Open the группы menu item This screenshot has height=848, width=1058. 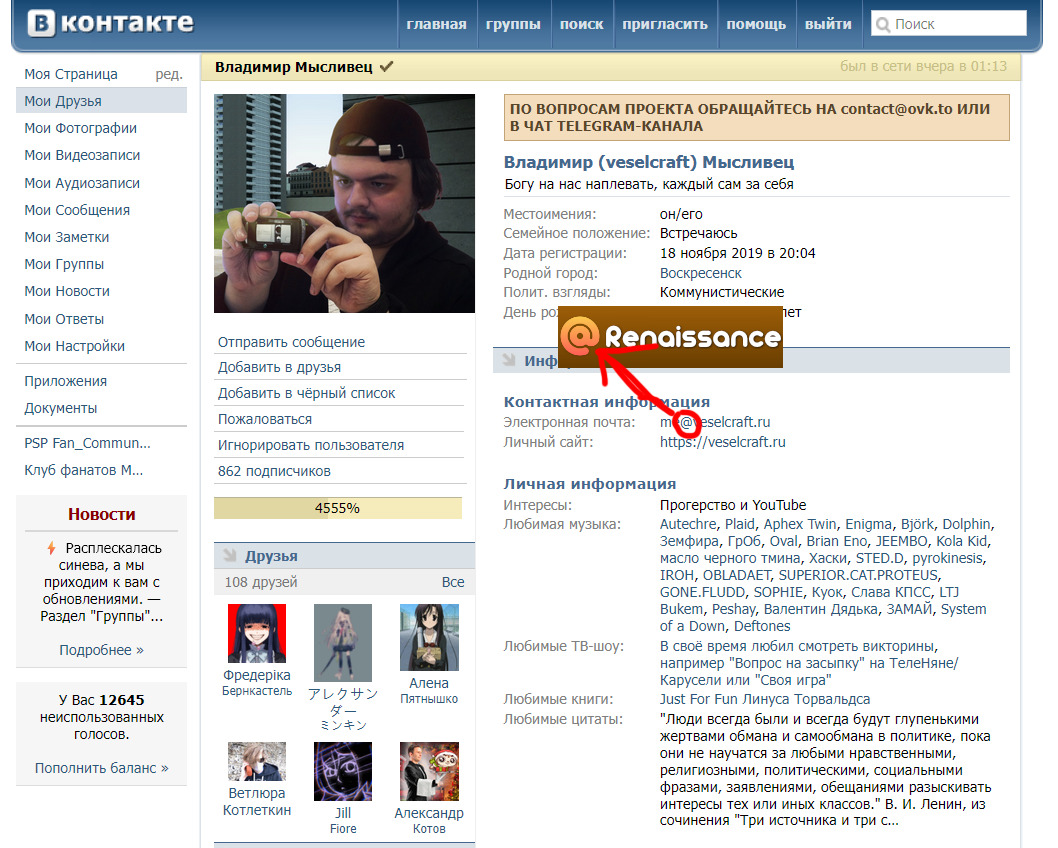(513, 24)
